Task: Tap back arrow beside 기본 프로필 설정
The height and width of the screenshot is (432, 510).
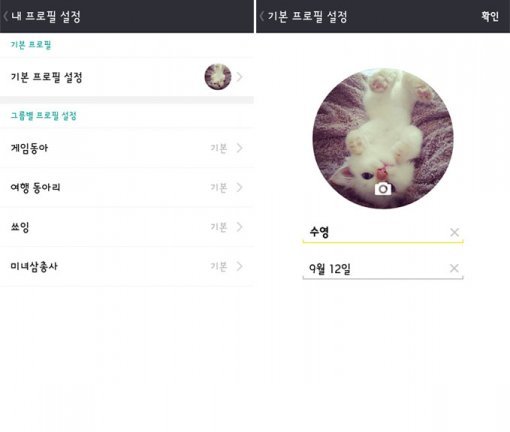Action: (262, 16)
